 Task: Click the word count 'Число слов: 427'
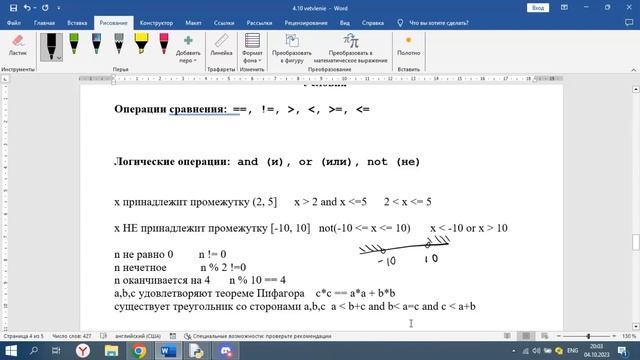coord(72,336)
